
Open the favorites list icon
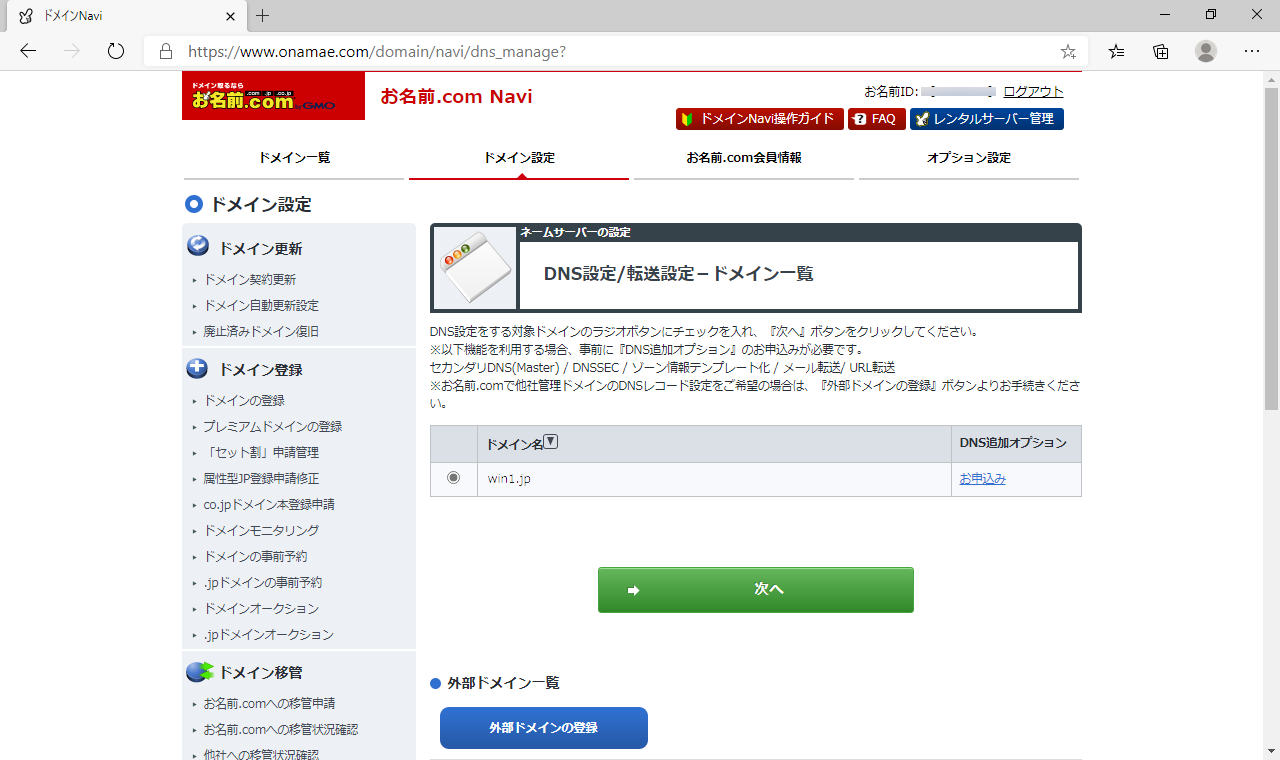tap(1117, 51)
